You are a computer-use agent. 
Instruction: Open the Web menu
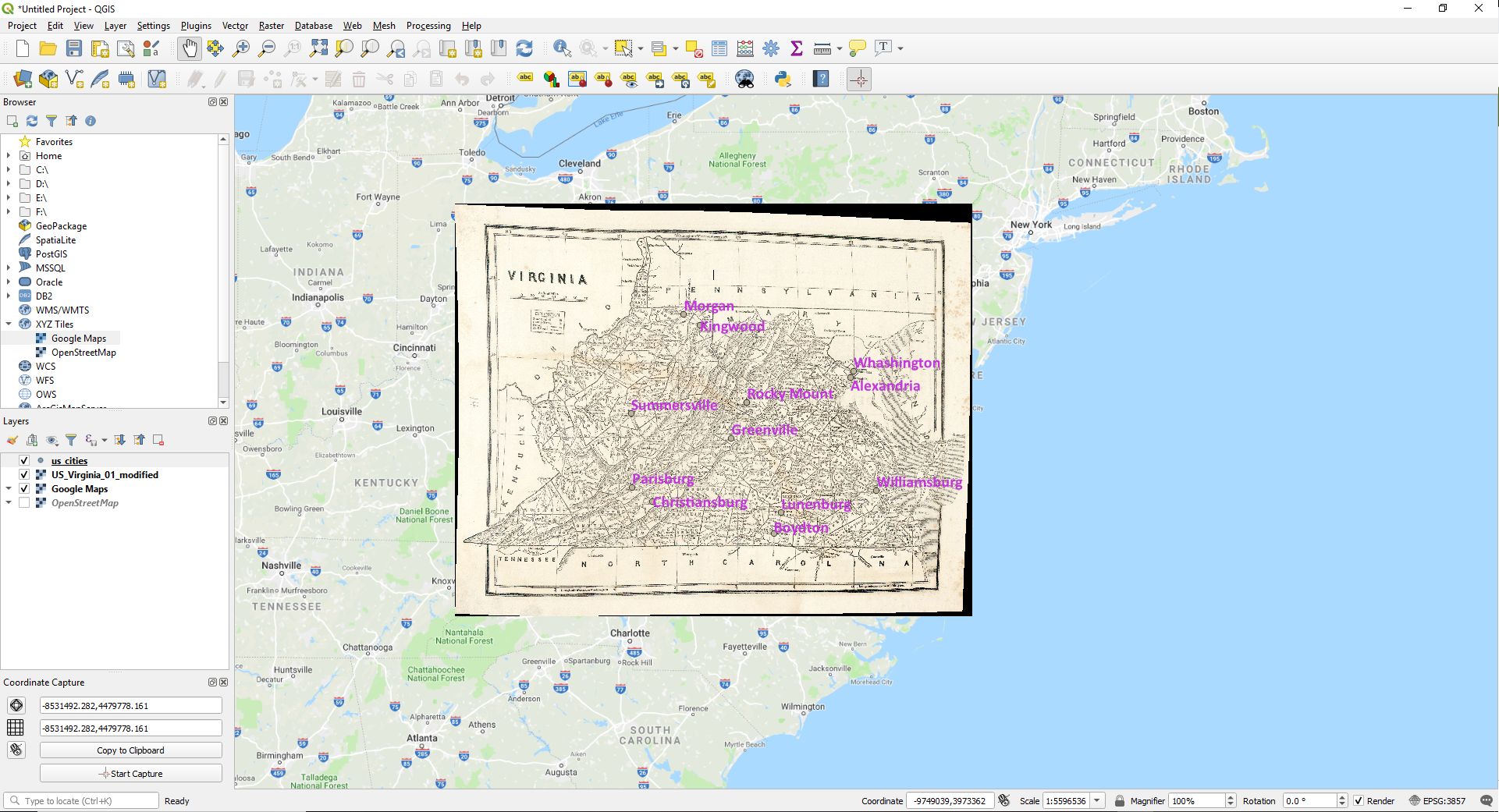353,26
